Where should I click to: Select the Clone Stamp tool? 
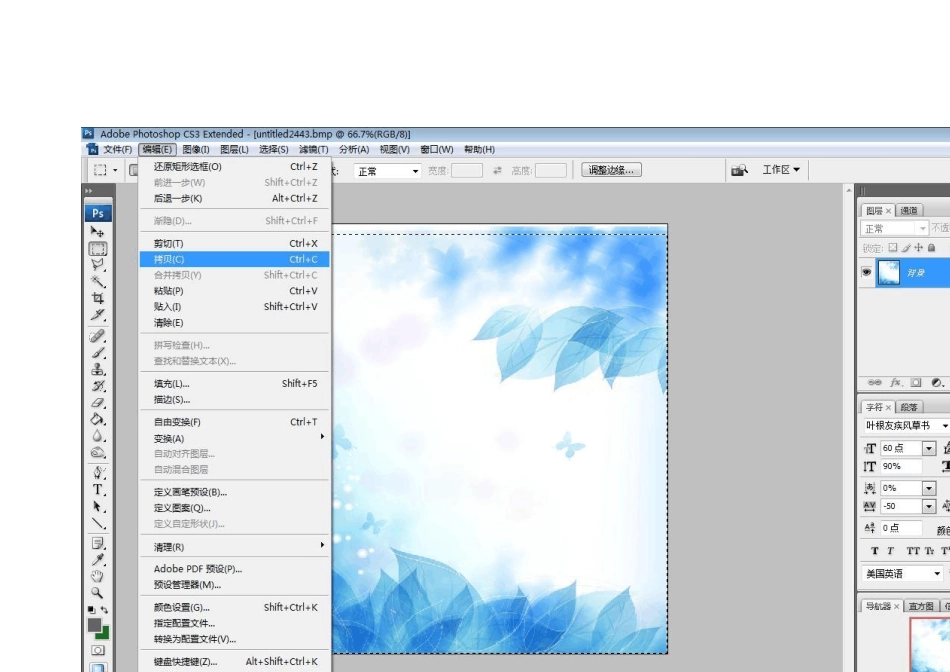click(x=98, y=368)
